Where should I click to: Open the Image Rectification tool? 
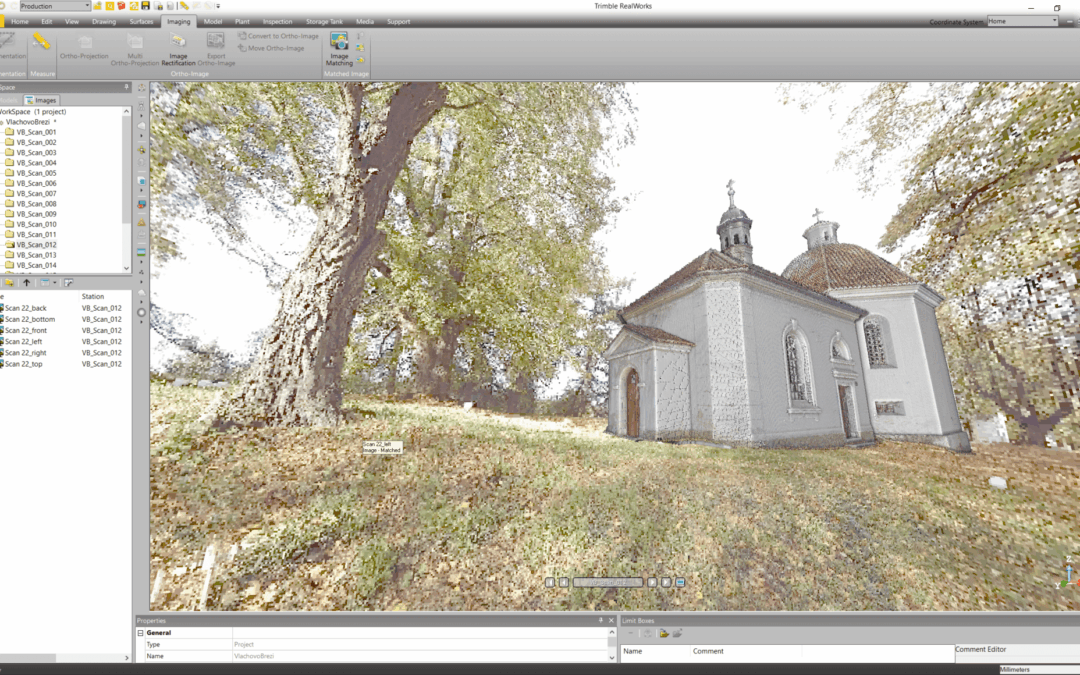[x=178, y=42]
